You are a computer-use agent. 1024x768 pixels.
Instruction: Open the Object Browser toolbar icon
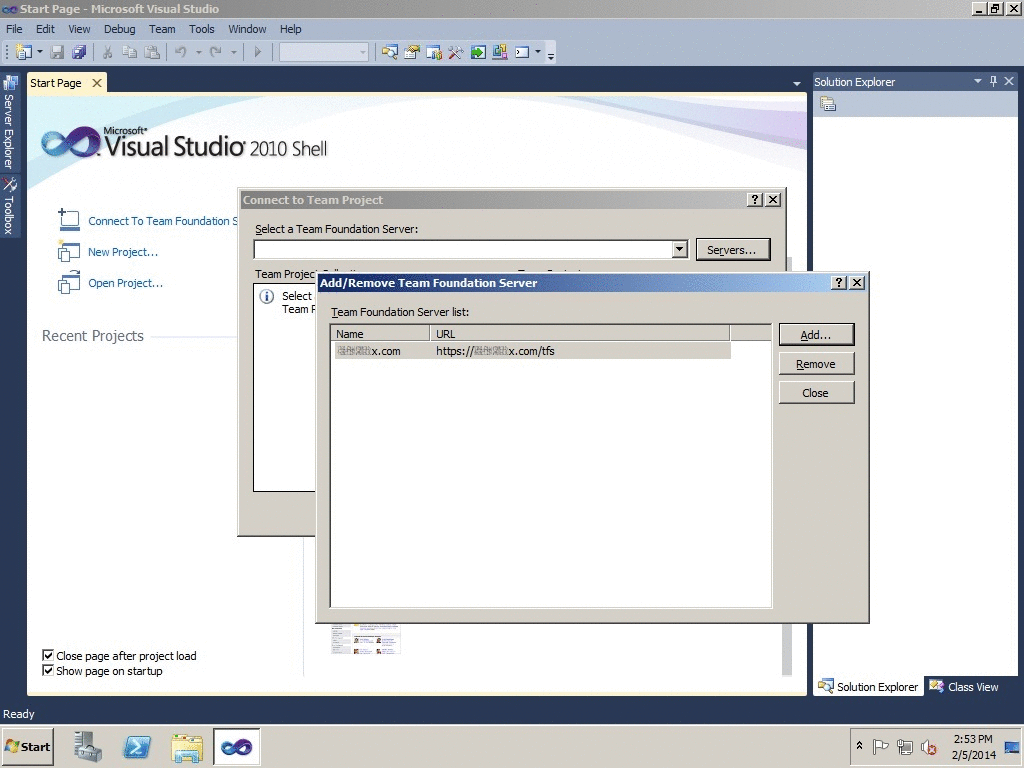434,52
